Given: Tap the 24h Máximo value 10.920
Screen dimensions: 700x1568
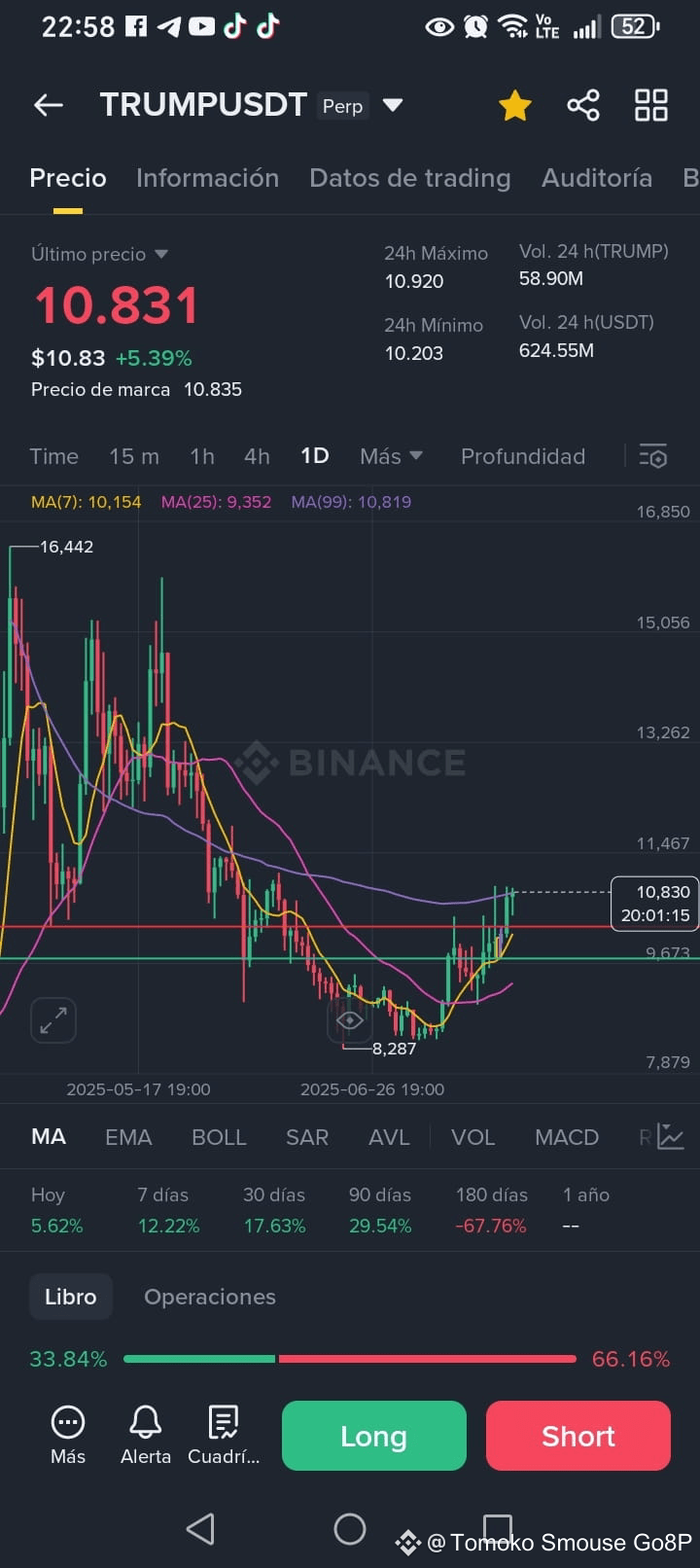Looking at the screenshot, I should coord(414,281).
